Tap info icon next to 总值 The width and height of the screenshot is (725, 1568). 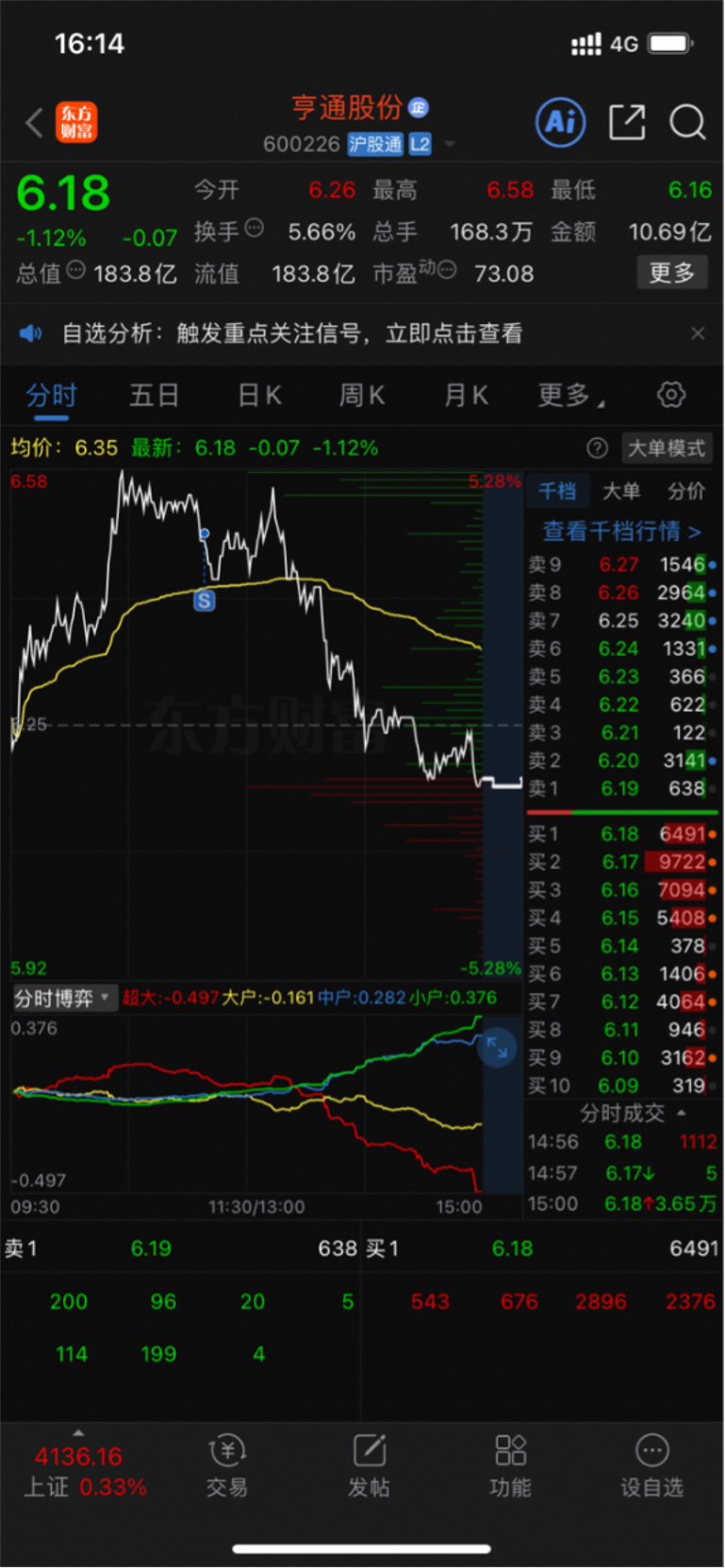[x=76, y=270]
